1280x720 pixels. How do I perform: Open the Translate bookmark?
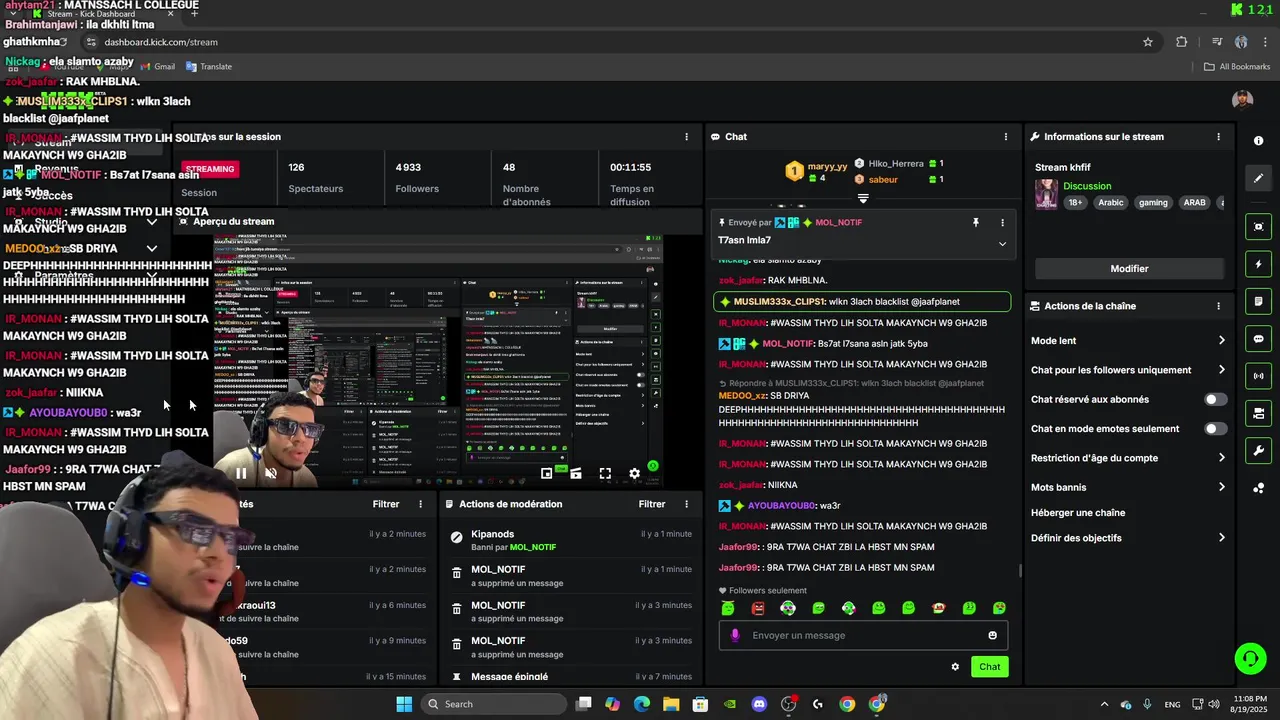(x=209, y=67)
